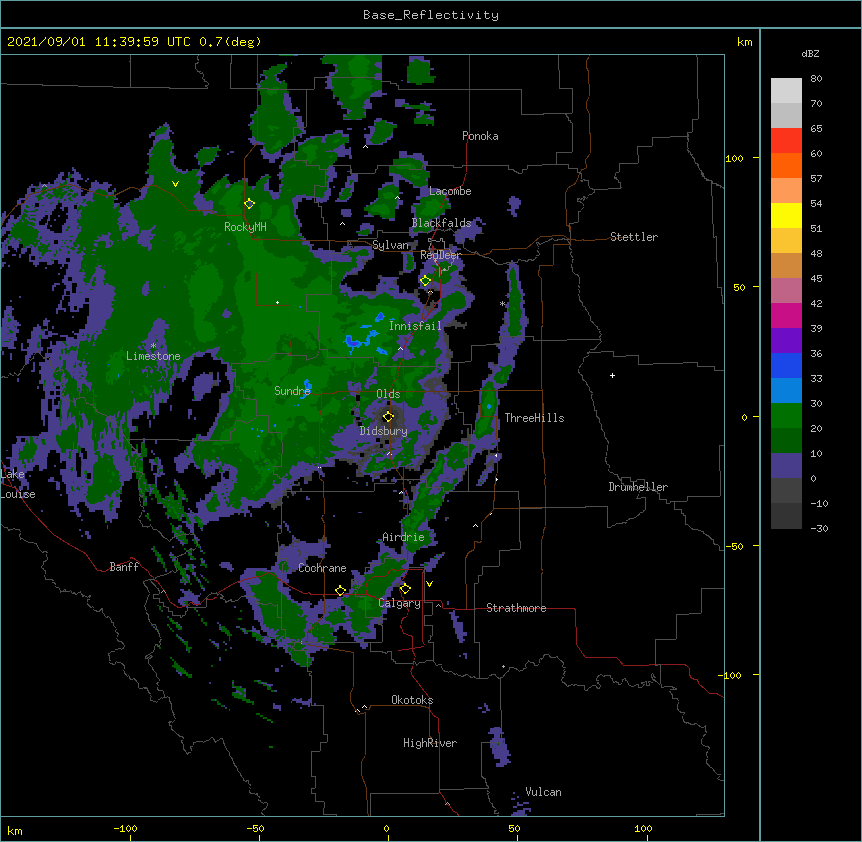862x842 pixels.
Task: Click the Banff town label
Action: (124, 567)
